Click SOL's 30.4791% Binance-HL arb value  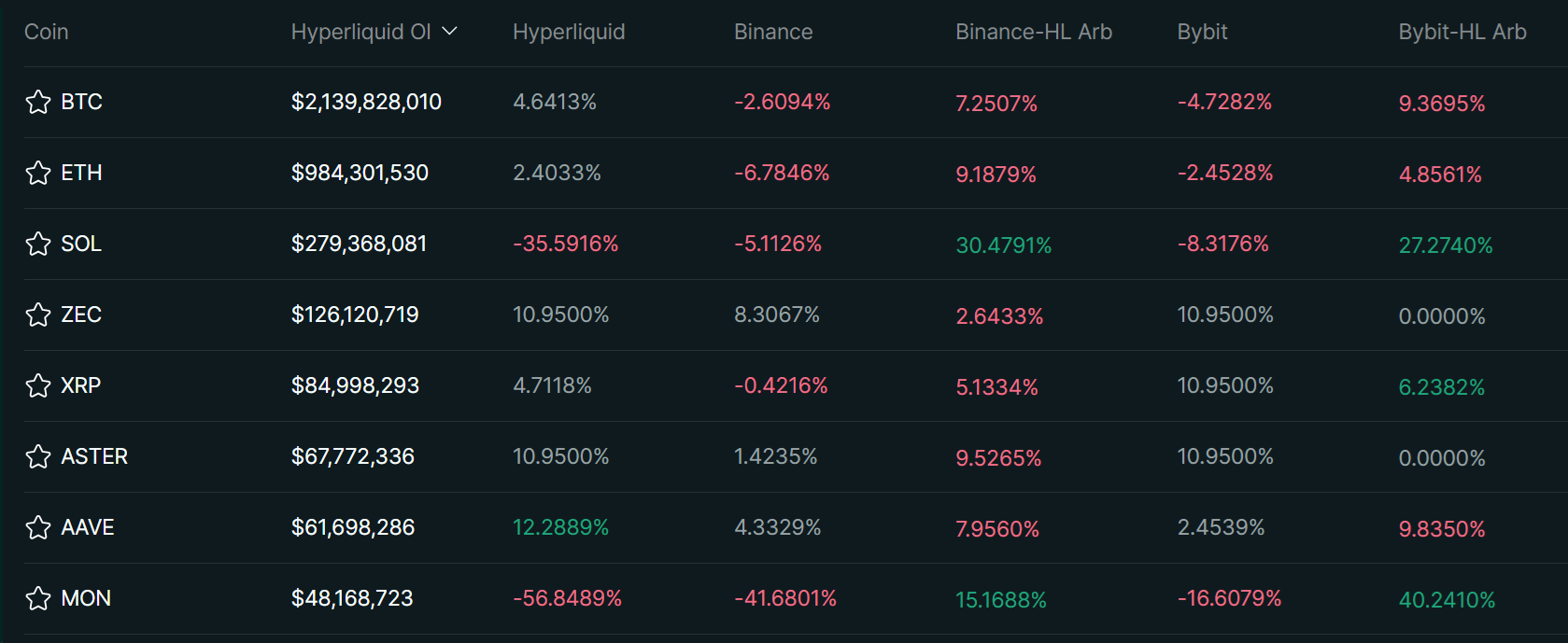click(1003, 245)
